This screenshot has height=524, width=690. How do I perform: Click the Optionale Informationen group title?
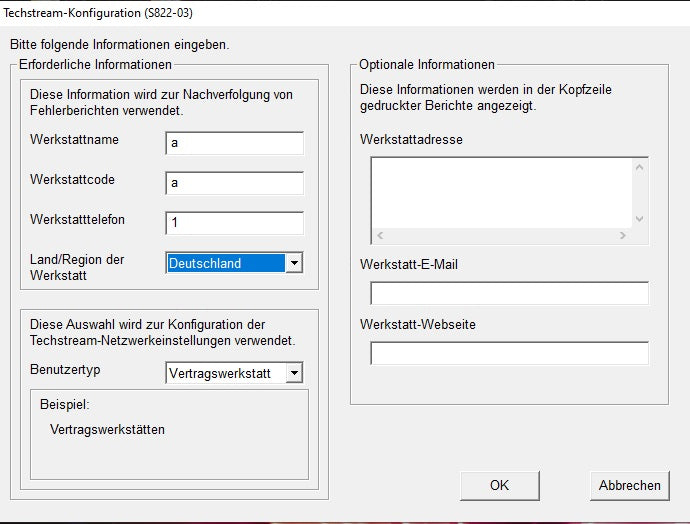click(427, 65)
